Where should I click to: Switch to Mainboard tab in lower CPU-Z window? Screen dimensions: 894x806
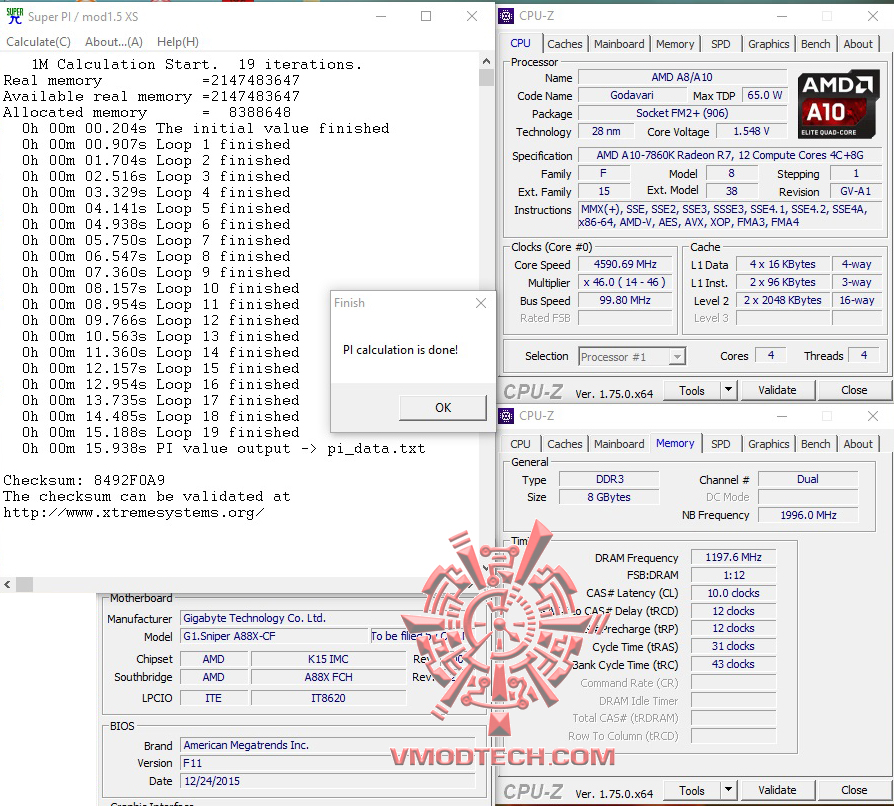point(619,444)
